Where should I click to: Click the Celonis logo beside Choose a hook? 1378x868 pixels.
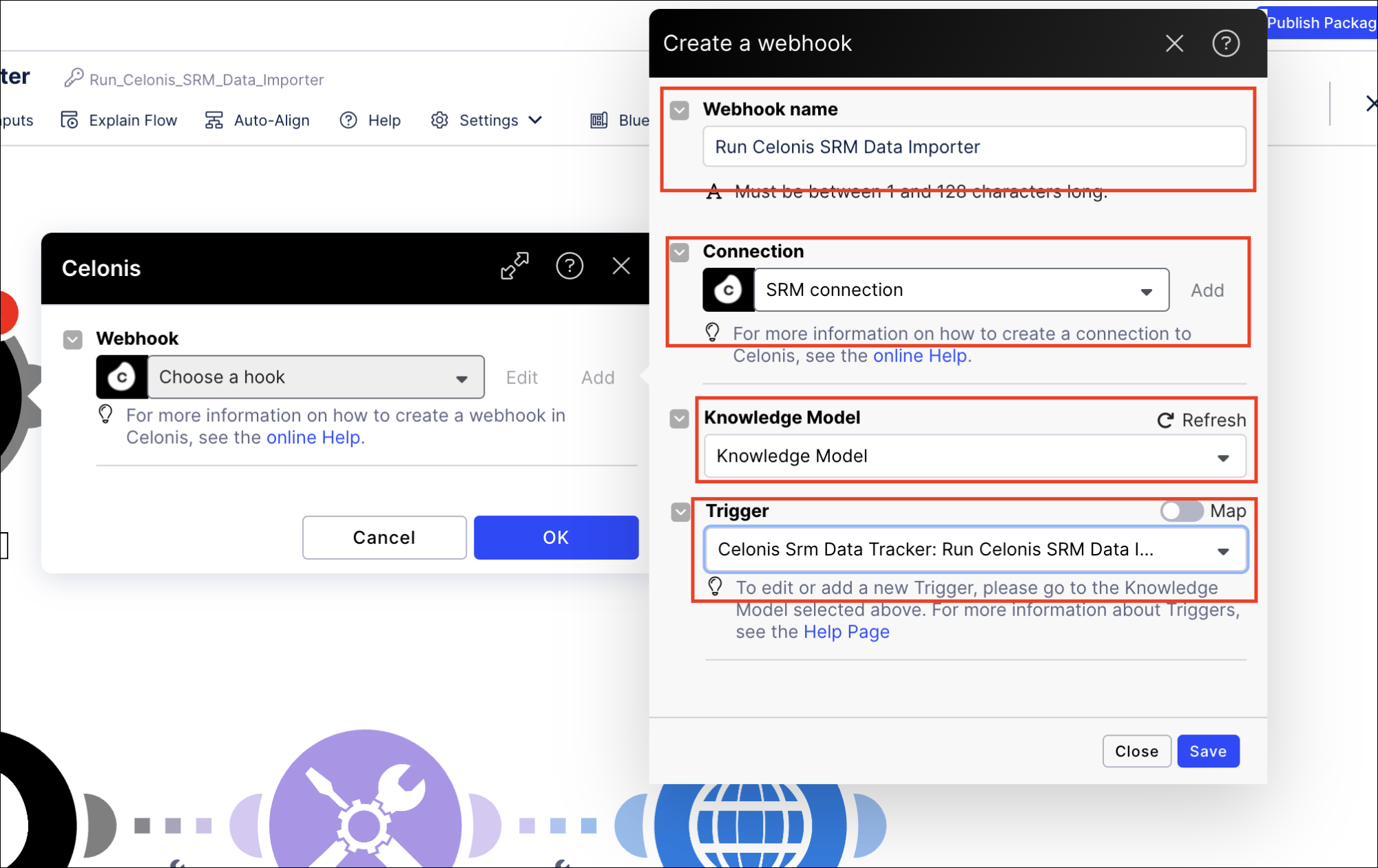(x=122, y=377)
